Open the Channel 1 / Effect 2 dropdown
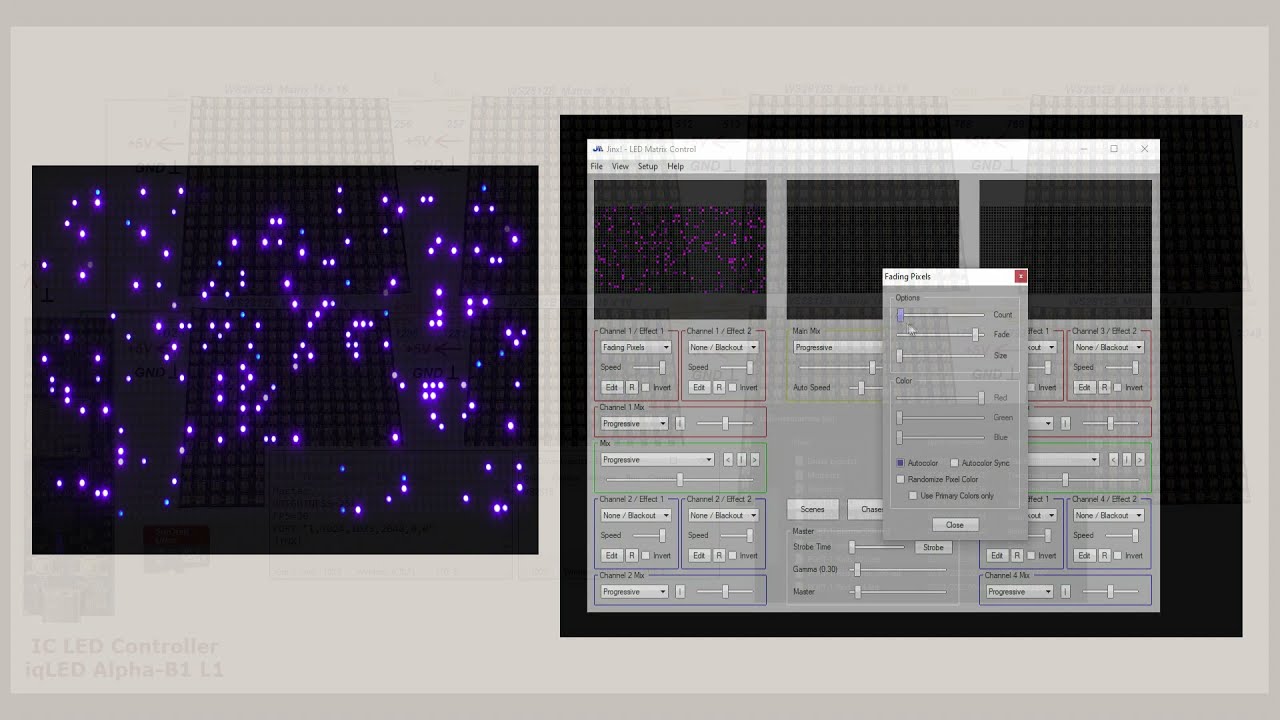This screenshot has height=720, width=1280. point(723,347)
